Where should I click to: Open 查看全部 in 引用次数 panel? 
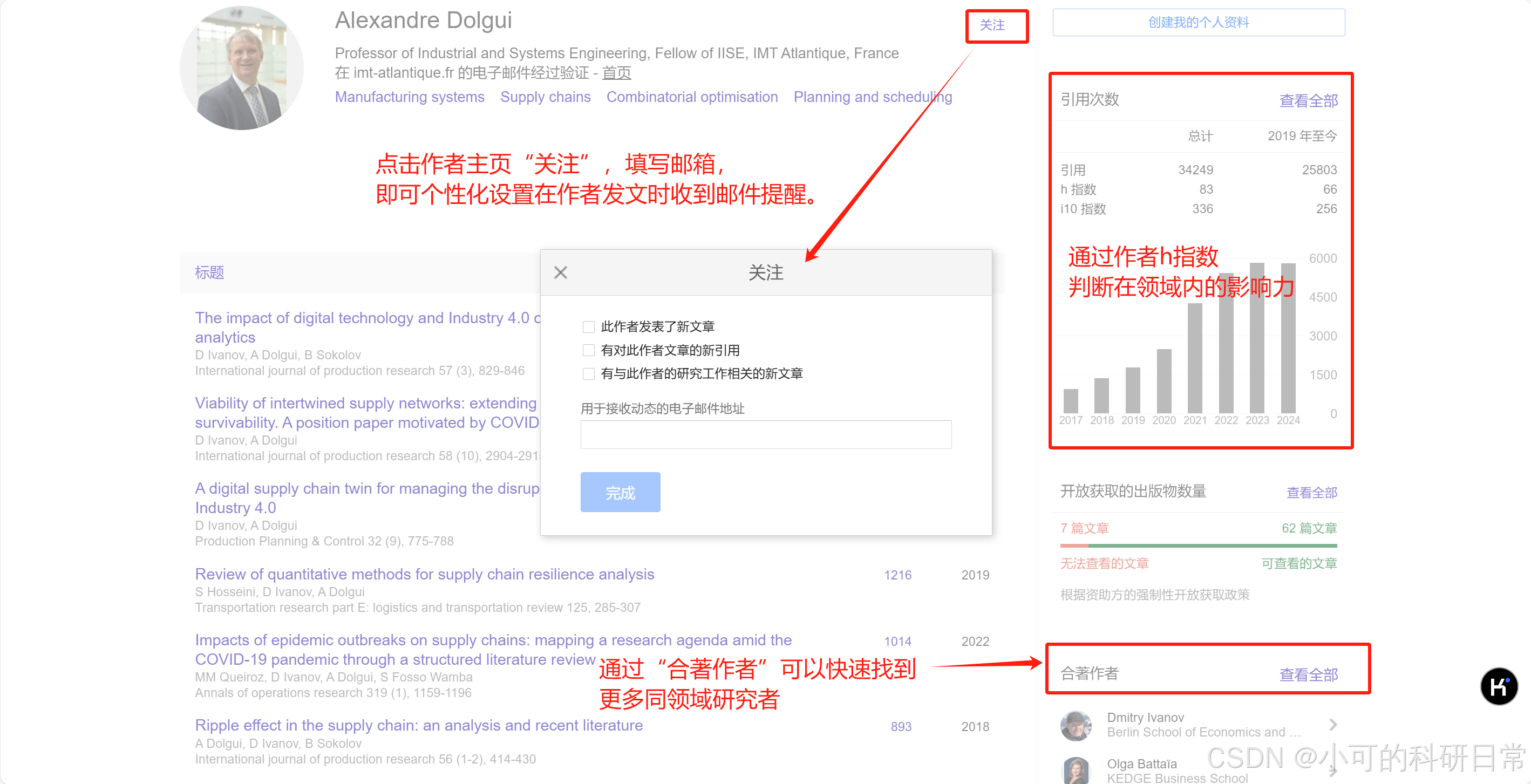(1308, 100)
